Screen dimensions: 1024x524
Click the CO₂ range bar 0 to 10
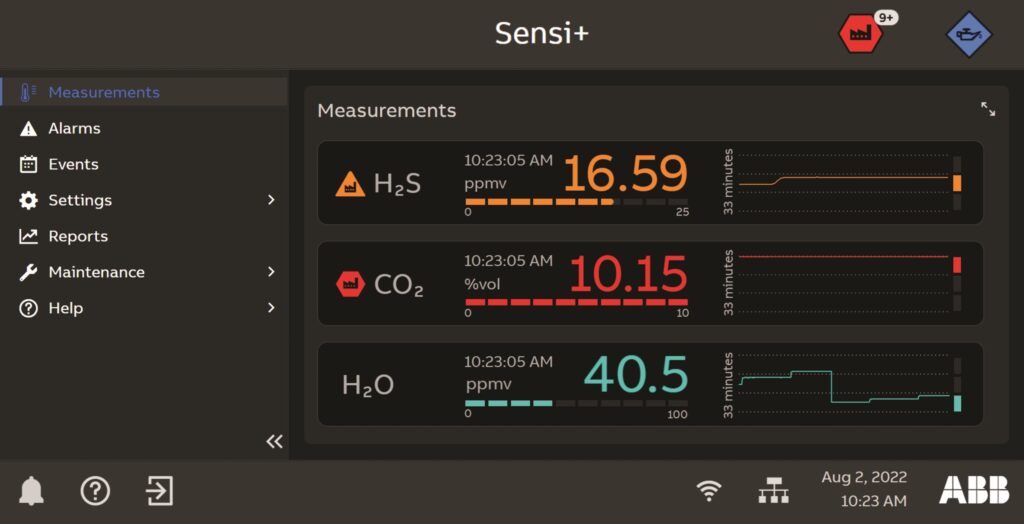click(577, 303)
